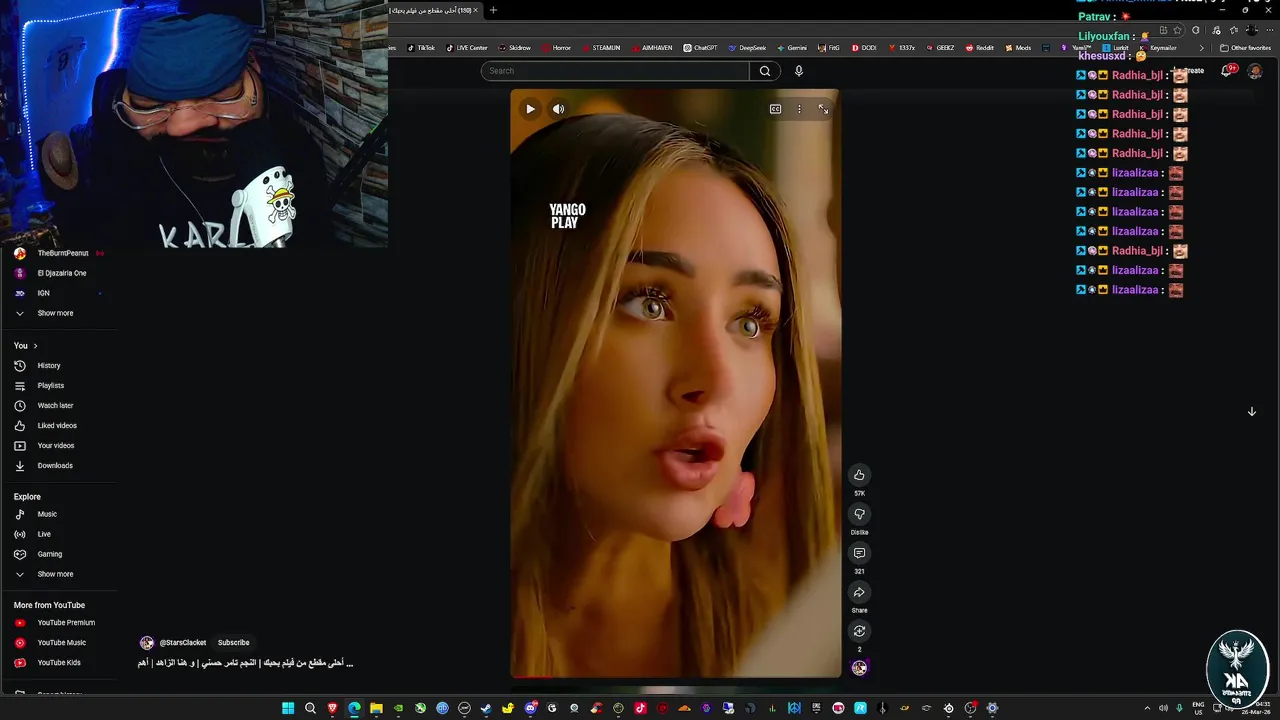Open the DeepSeek bookmark

[x=747, y=48]
